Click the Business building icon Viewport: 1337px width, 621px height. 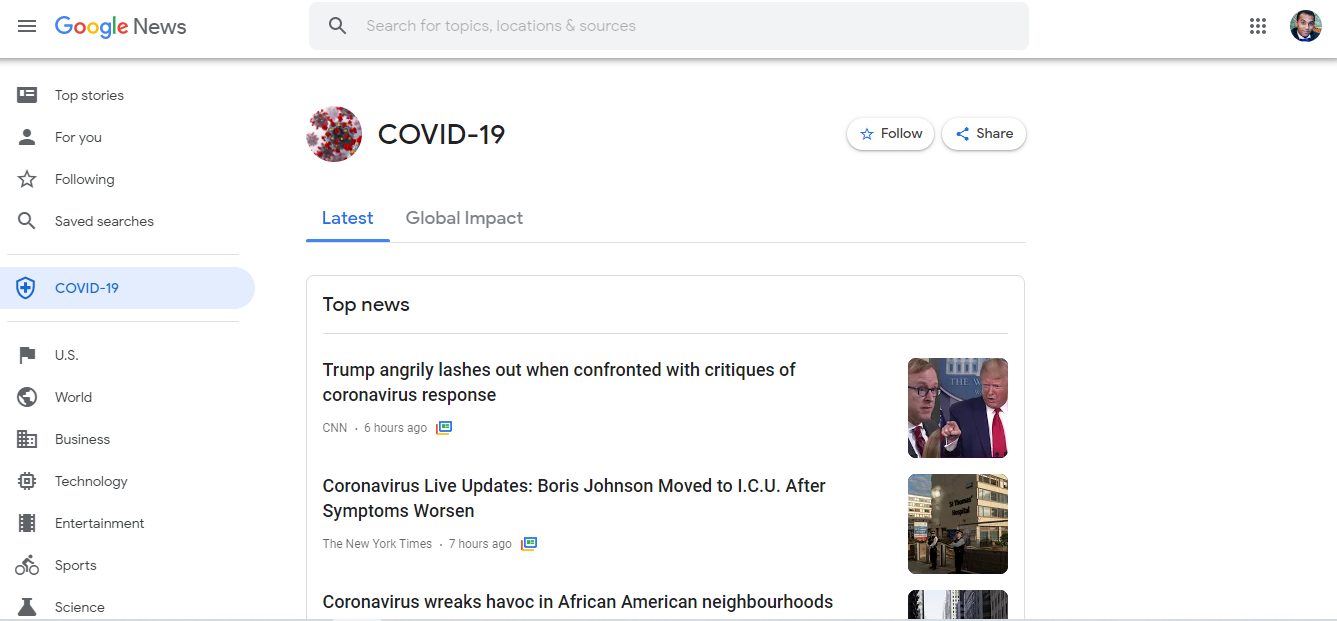click(x=27, y=439)
